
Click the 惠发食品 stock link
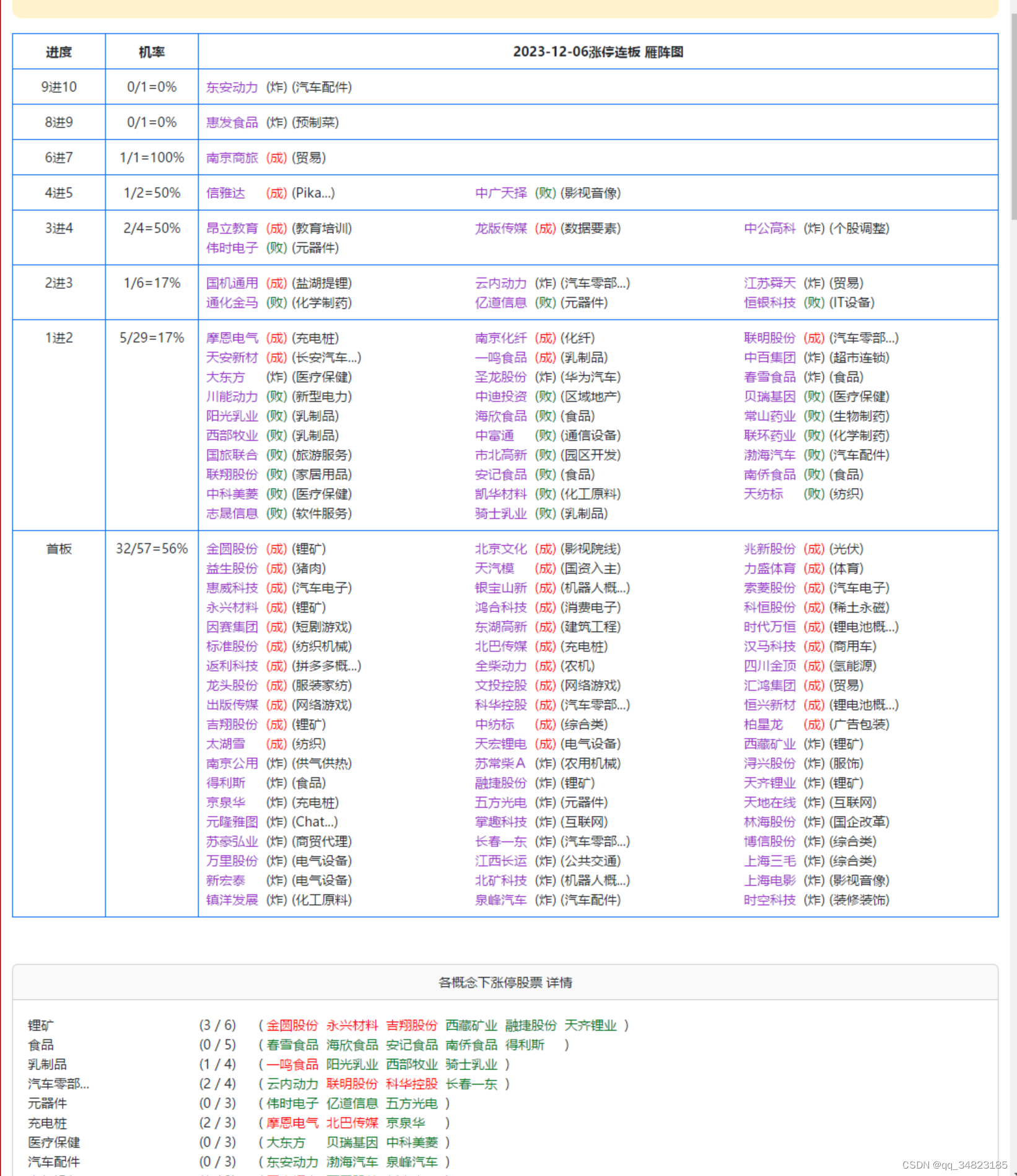(232, 123)
